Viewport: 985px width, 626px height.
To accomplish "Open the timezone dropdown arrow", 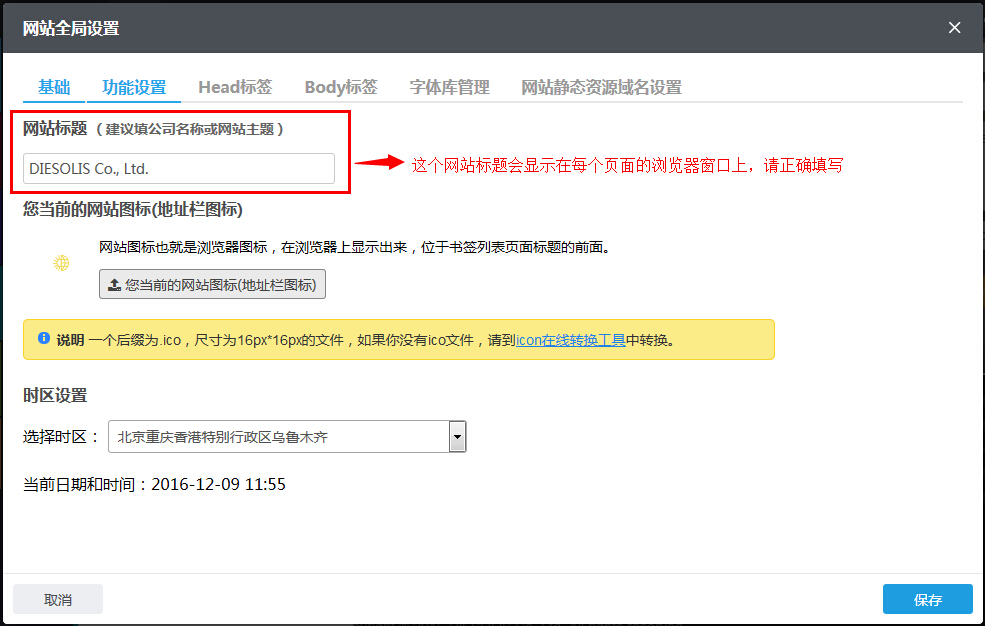I will (458, 436).
